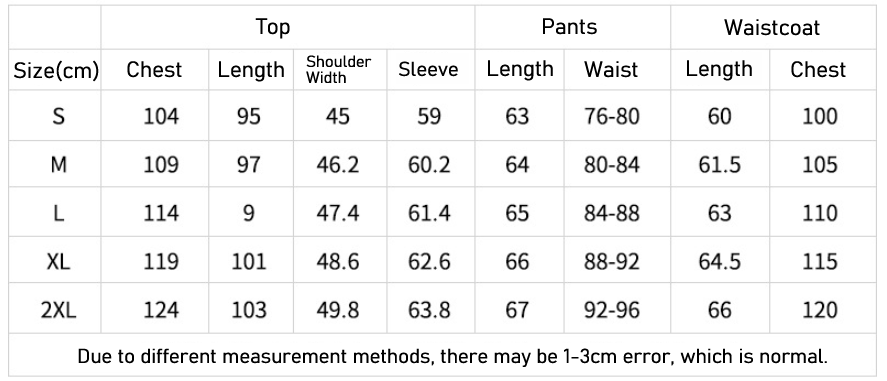This screenshot has height=381, width=887.
Task: Select the 92-96 waist cell
Action: tap(612, 310)
